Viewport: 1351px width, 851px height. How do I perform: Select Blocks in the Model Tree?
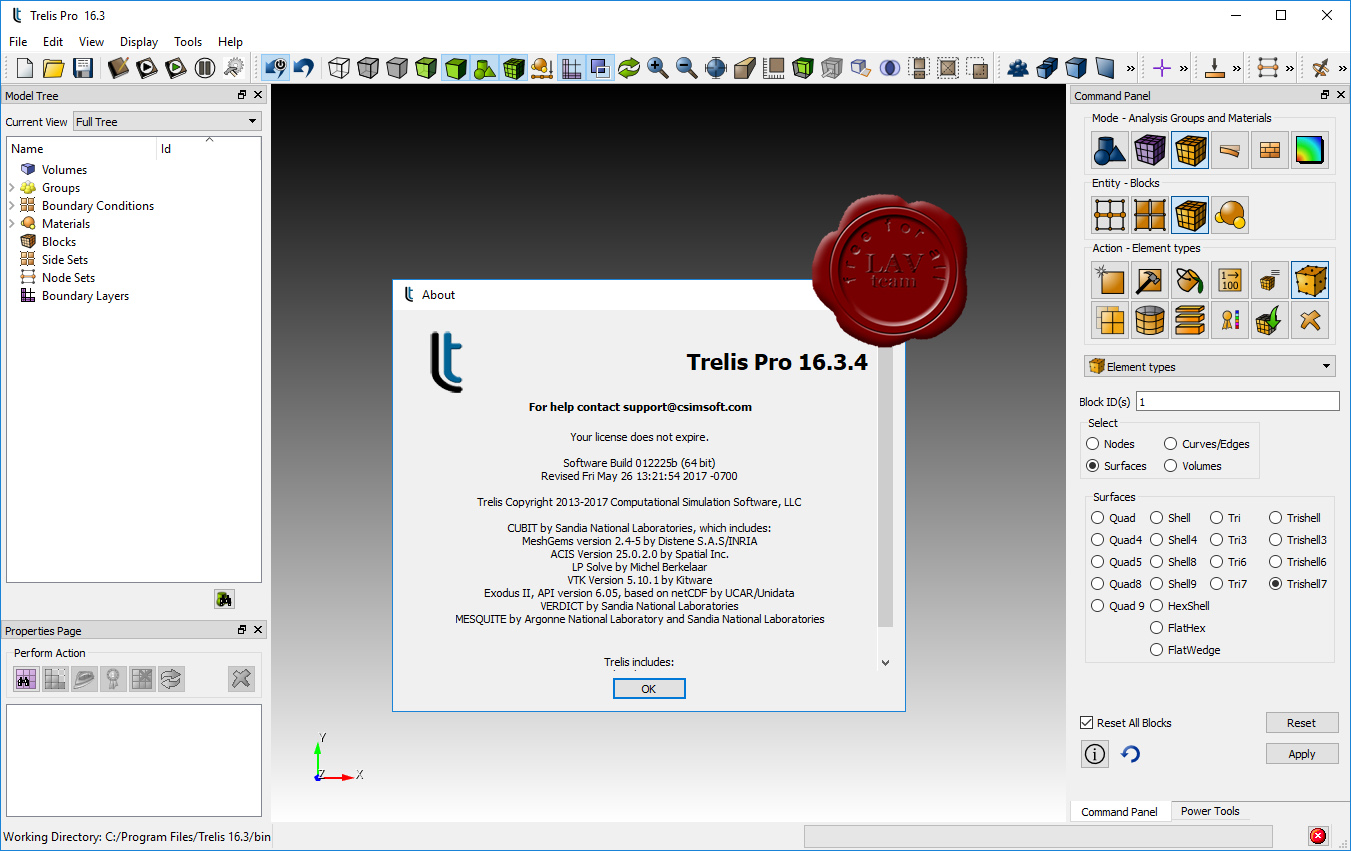59,242
